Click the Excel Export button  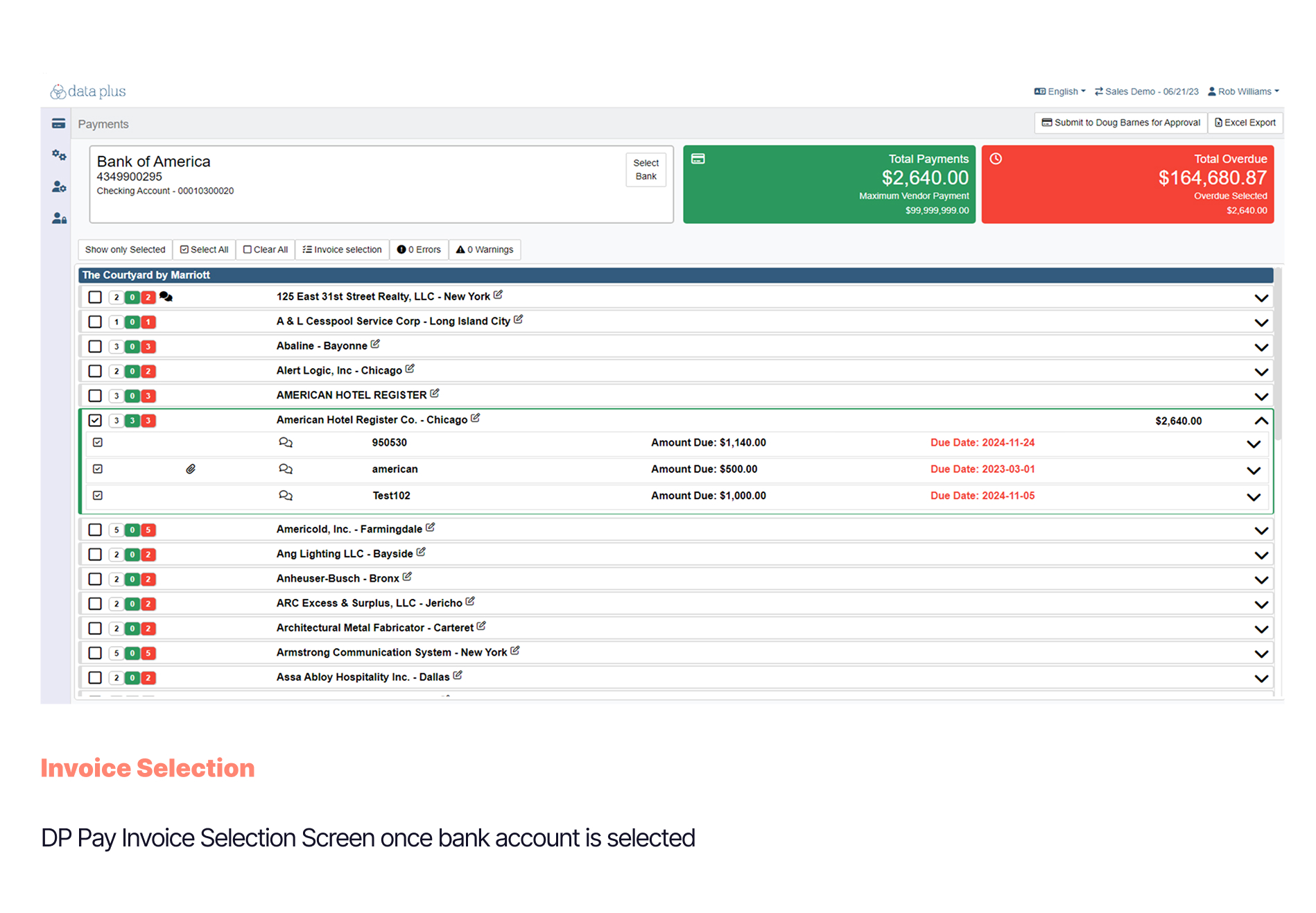click(x=1245, y=123)
